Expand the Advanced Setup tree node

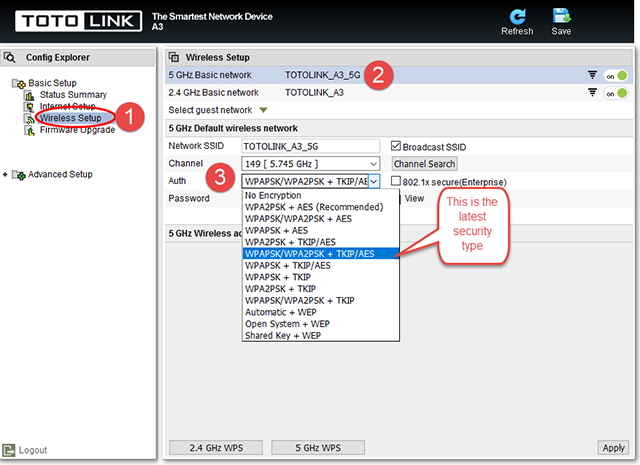pyautogui.click(x=5, y=175)
